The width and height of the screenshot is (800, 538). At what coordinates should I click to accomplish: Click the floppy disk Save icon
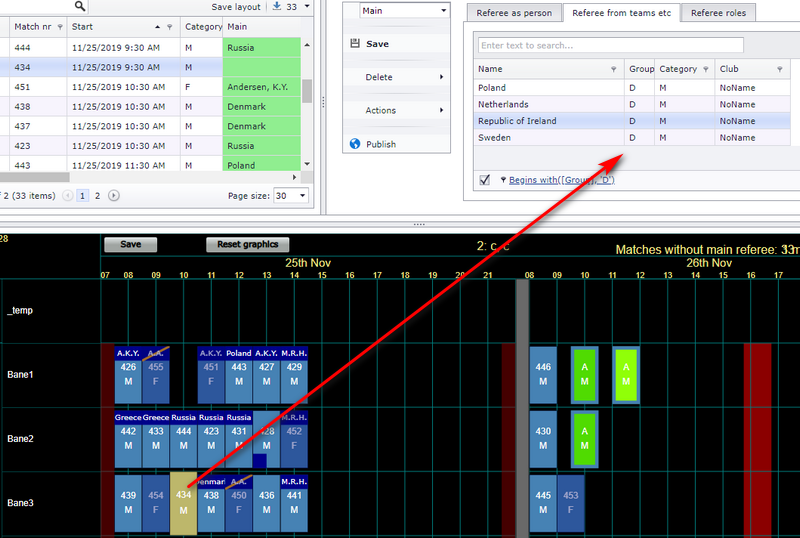[355, 43]
